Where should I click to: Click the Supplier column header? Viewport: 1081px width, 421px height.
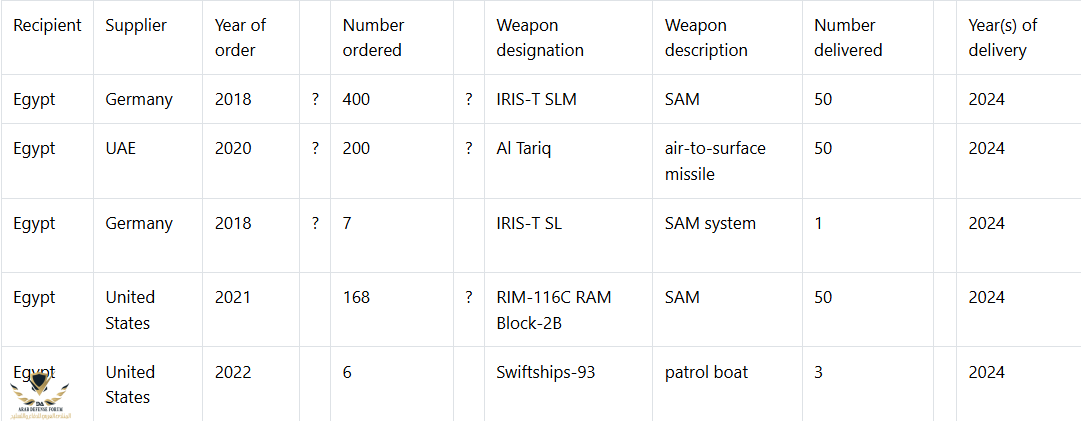click(x=136, y=25)
